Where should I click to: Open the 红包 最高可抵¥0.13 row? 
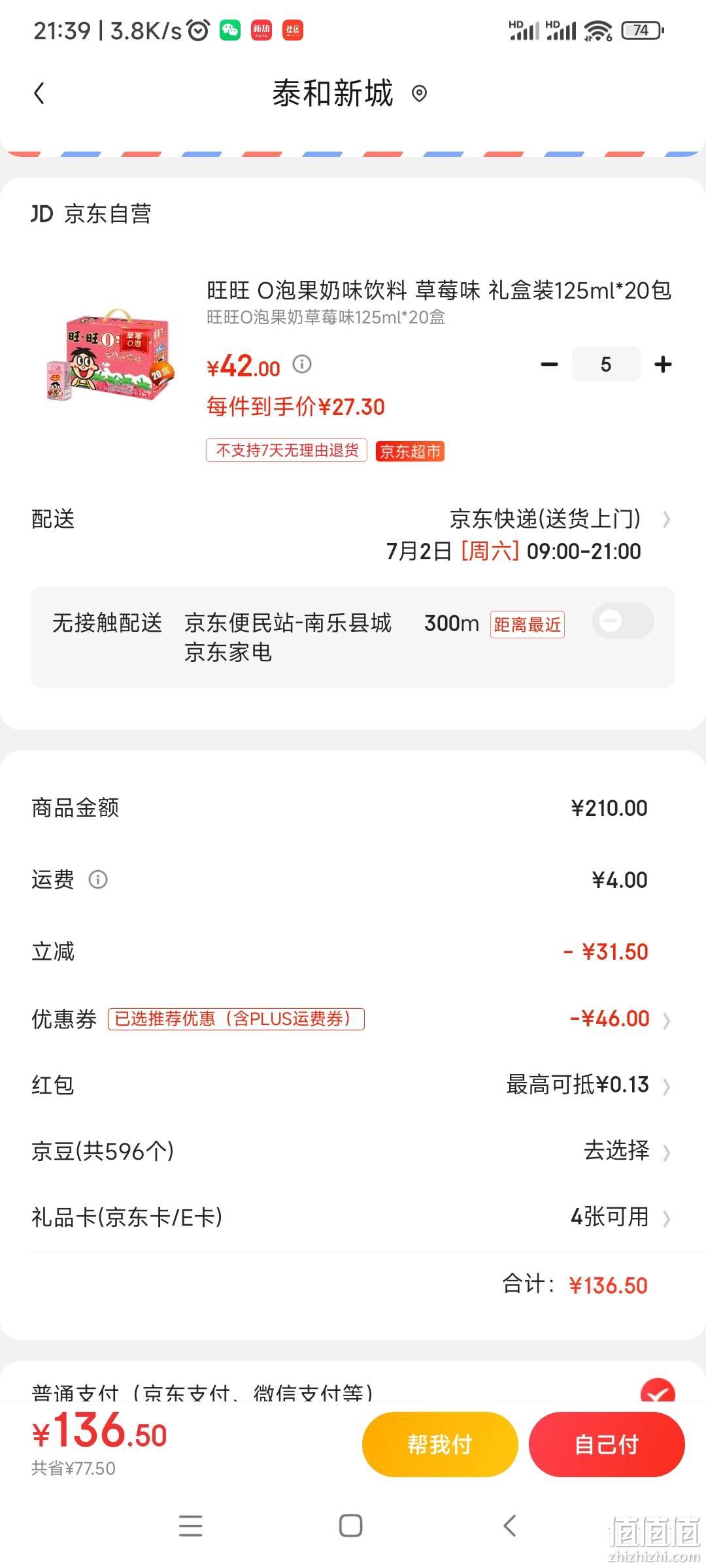point(353,1085)
